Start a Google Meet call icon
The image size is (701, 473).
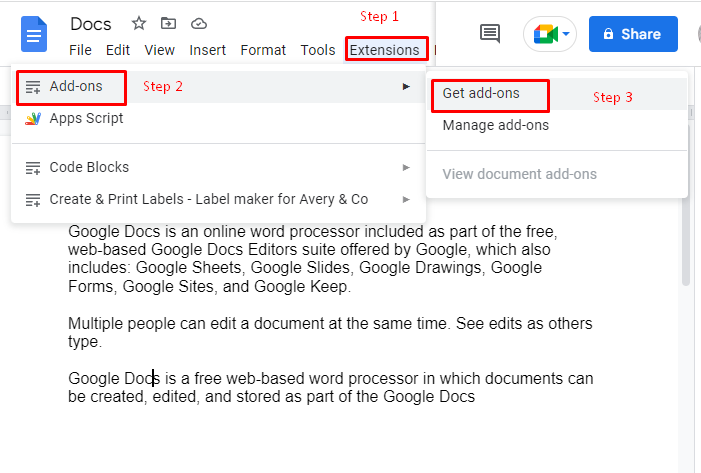point(545,34)
